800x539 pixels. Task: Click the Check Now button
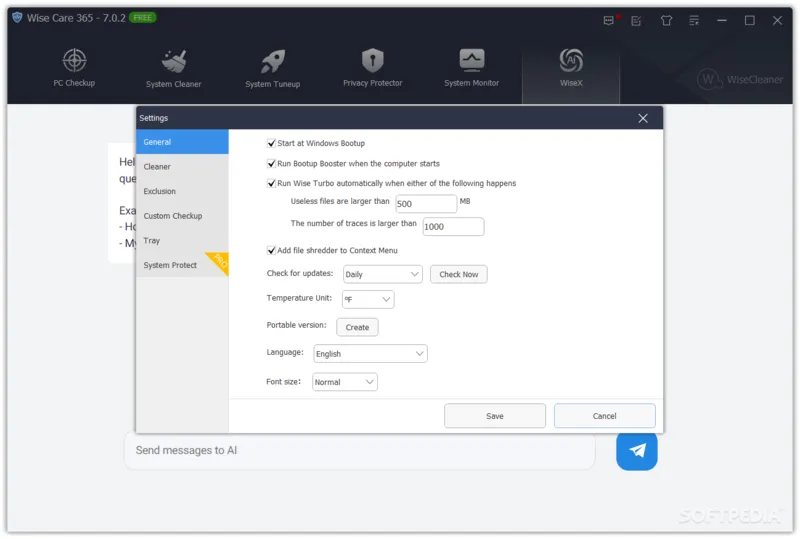pos(458,274)
